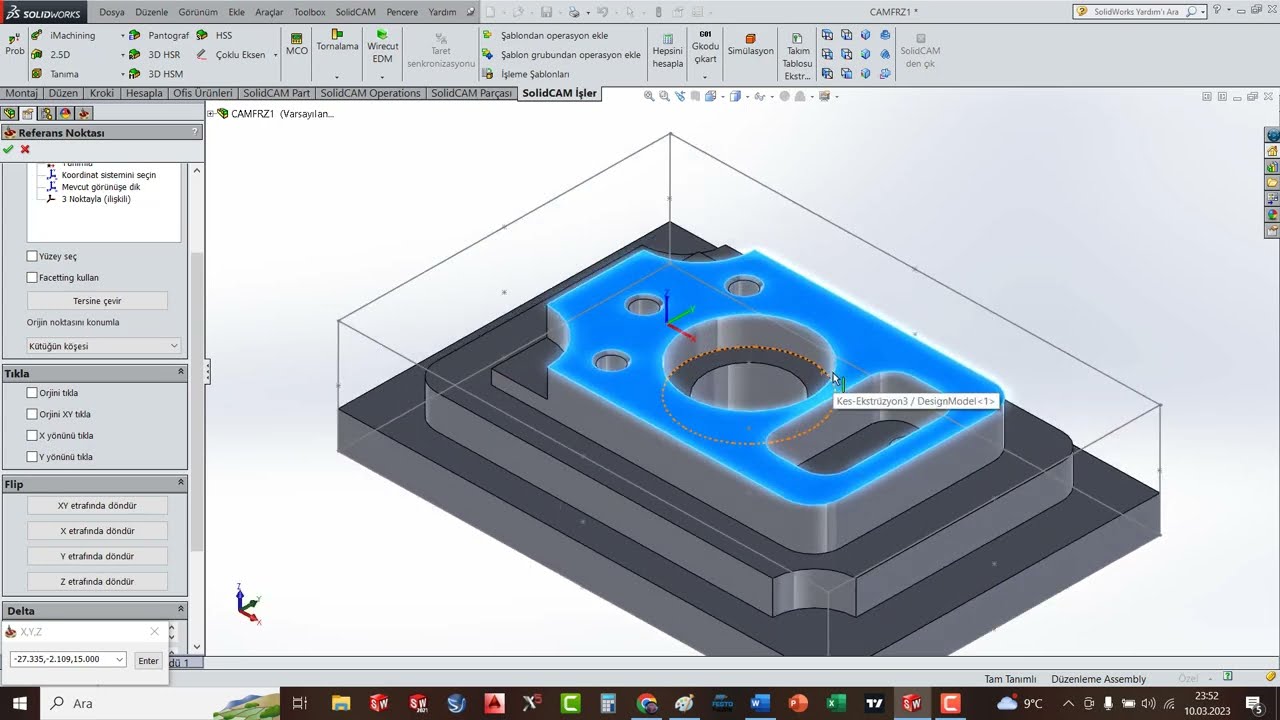Click XY etrafında döndür button

97,505
